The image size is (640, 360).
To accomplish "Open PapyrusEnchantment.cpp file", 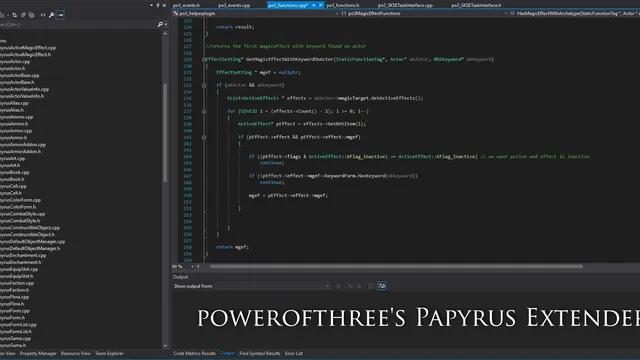I will 23,256.
